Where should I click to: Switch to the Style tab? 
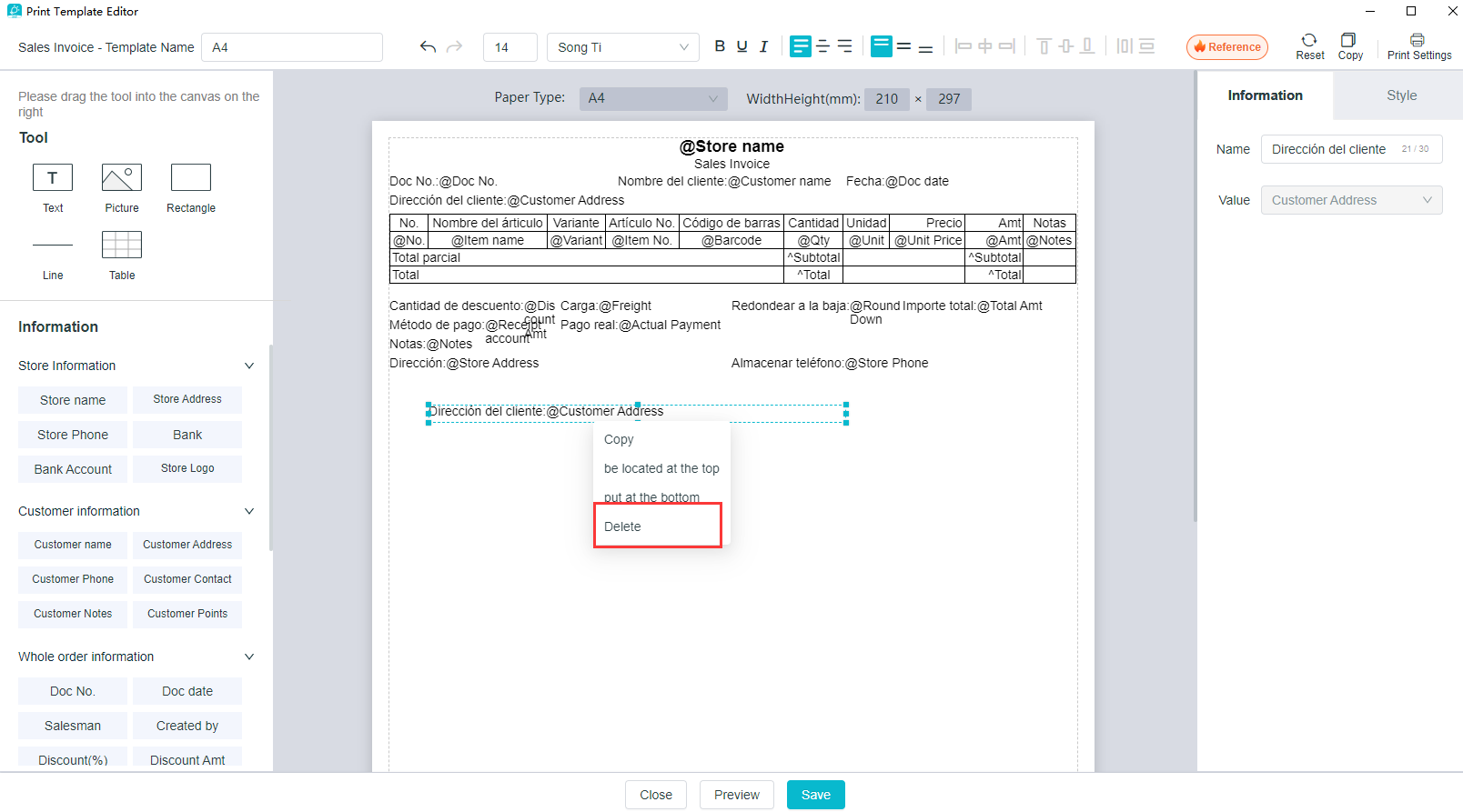click(x=1401, y=95)
